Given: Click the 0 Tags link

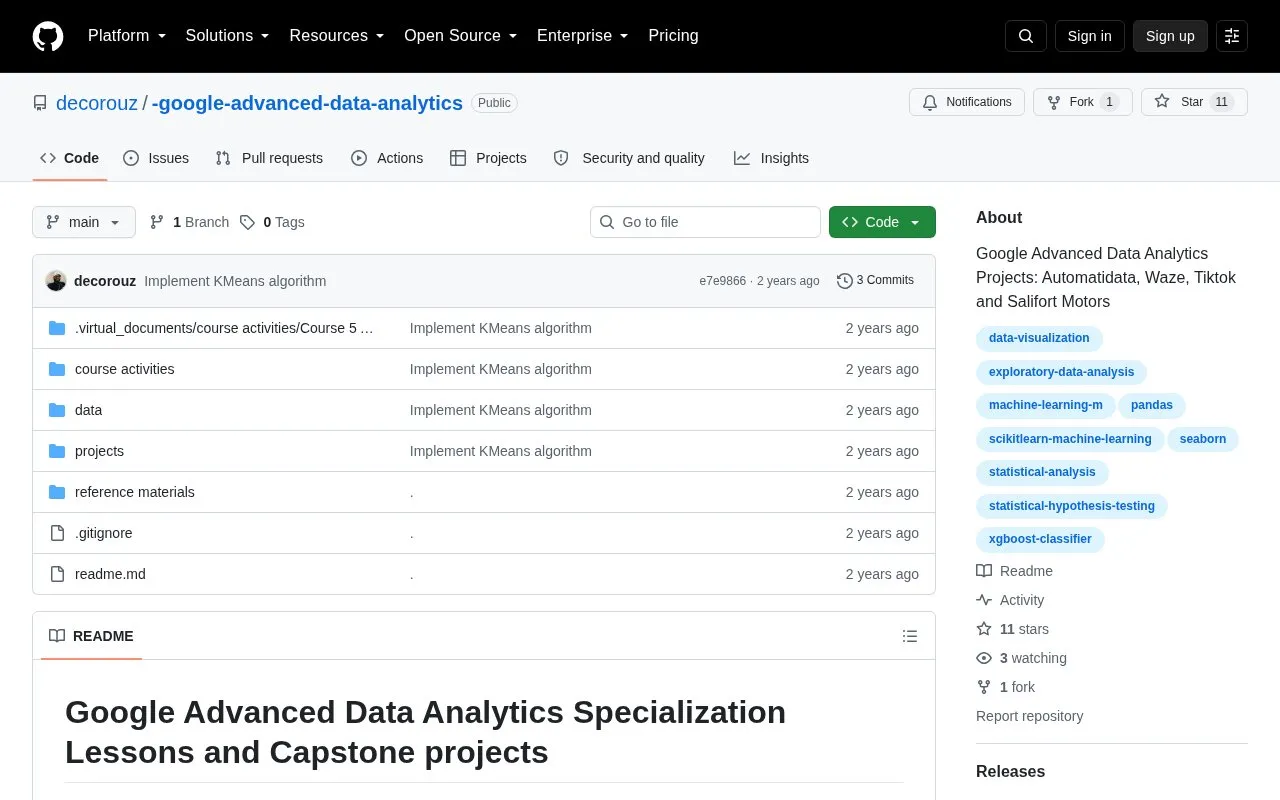Looking at the screenshot, I should tap(272, 222).
